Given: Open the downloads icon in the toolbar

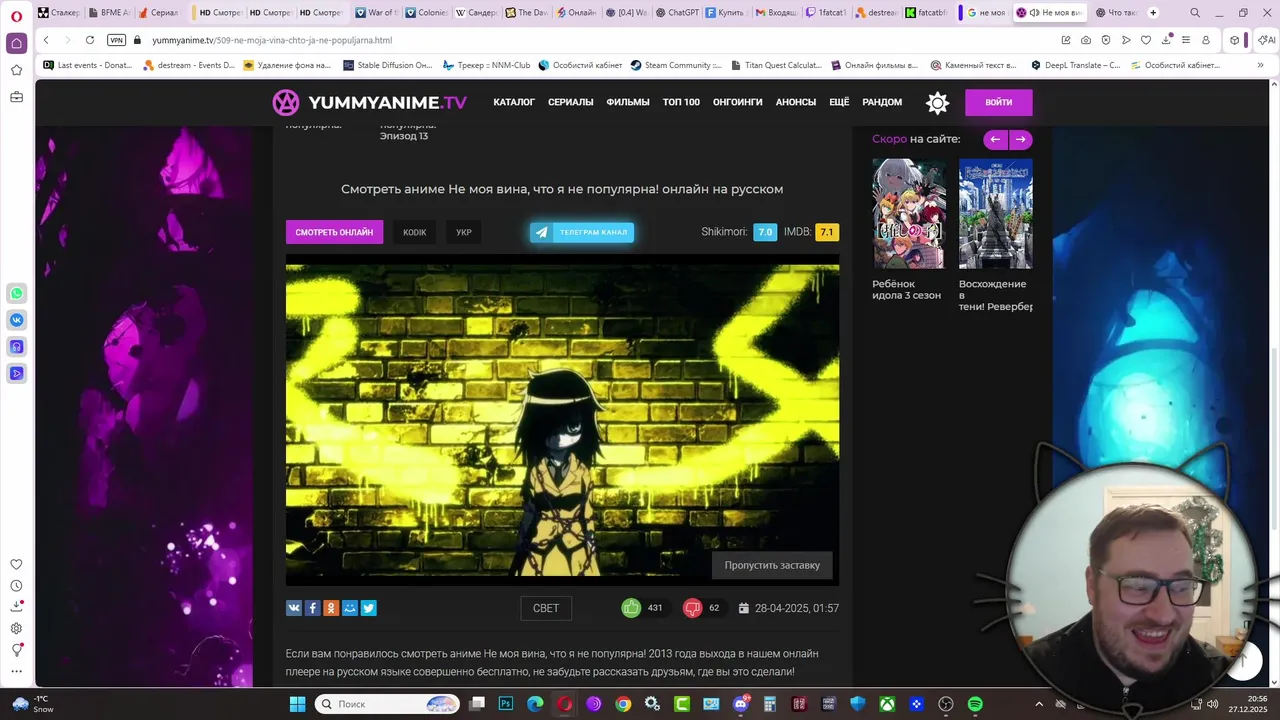Looking at the screenshot, I should click(x=1166, y=40).
